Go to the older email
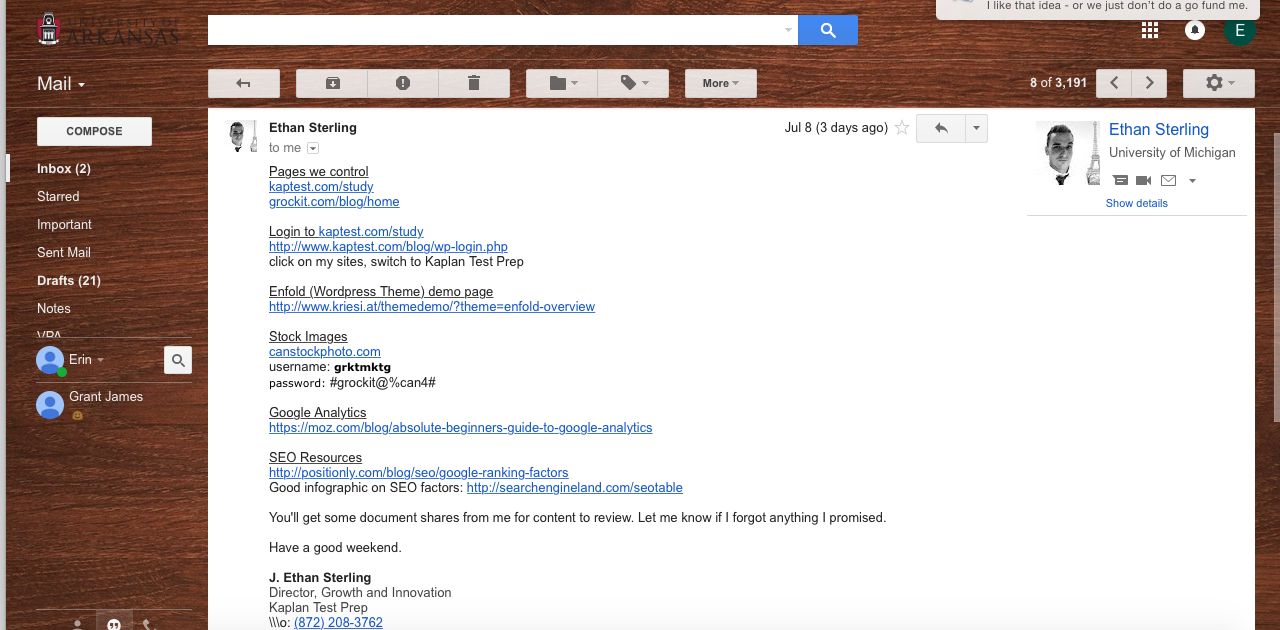The image size is (1280, 630). tap(1150, 83)
